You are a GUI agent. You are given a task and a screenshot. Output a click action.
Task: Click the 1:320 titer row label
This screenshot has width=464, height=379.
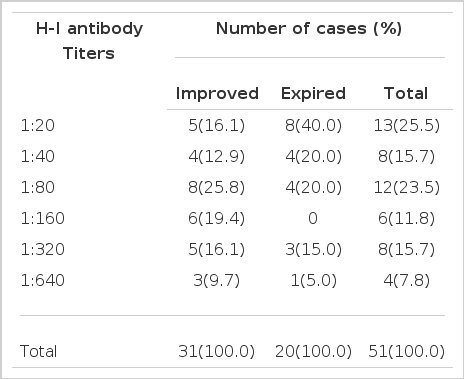click(x=43, y=249)
